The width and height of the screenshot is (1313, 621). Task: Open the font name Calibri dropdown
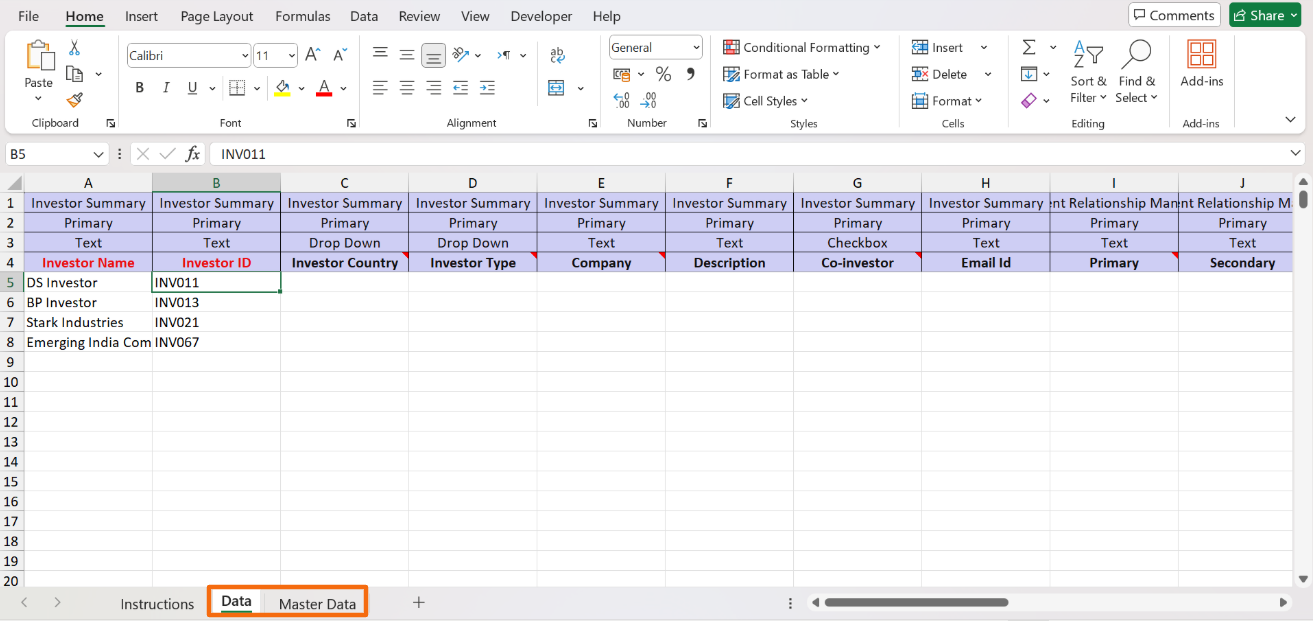[245, 56]
